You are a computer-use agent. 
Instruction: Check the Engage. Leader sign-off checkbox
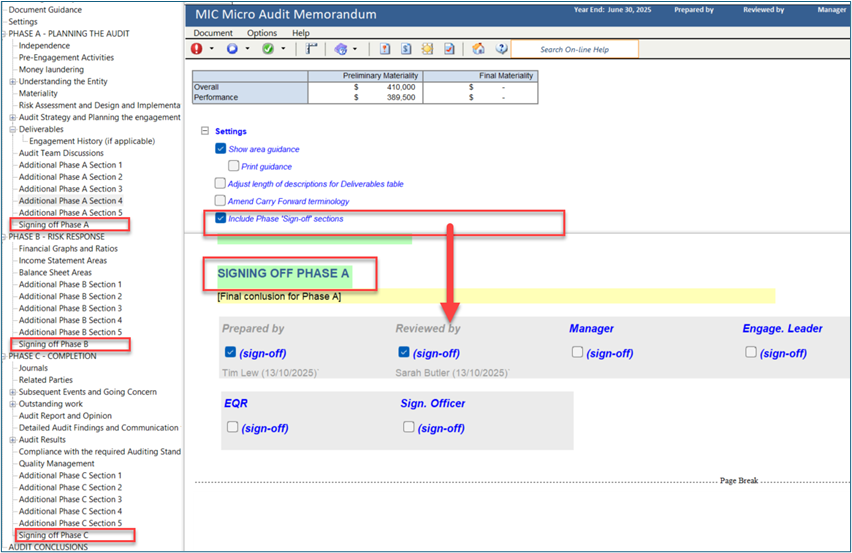pos(751,352)
